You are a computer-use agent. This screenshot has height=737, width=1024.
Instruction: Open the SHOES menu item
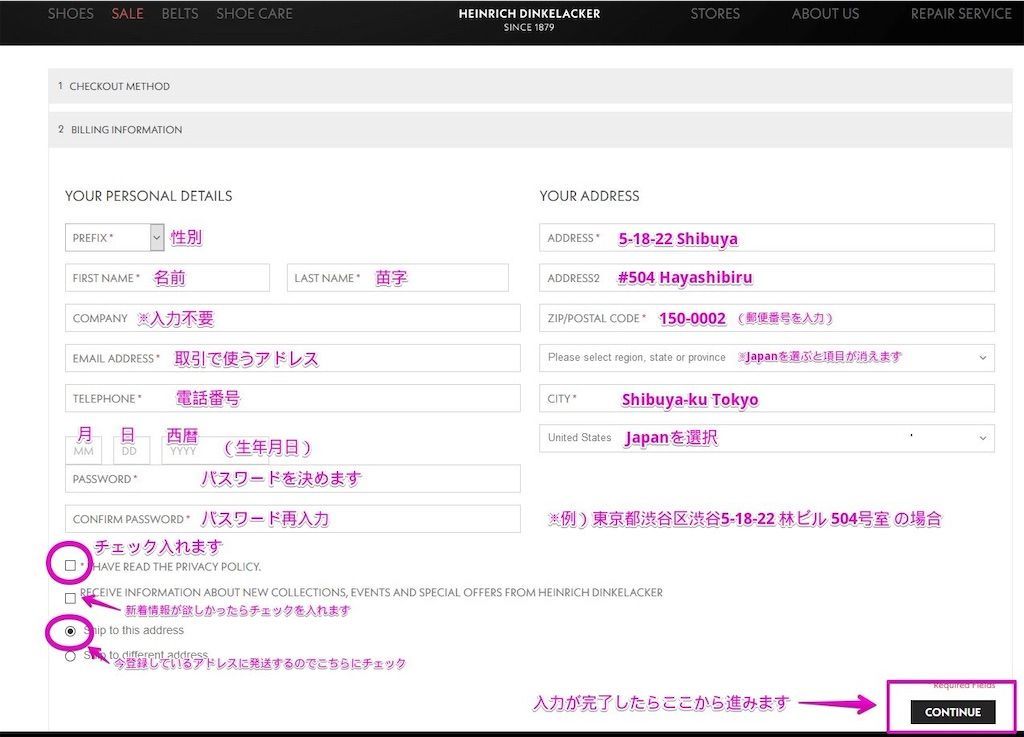pyautogui.click(x=71, y=14)
